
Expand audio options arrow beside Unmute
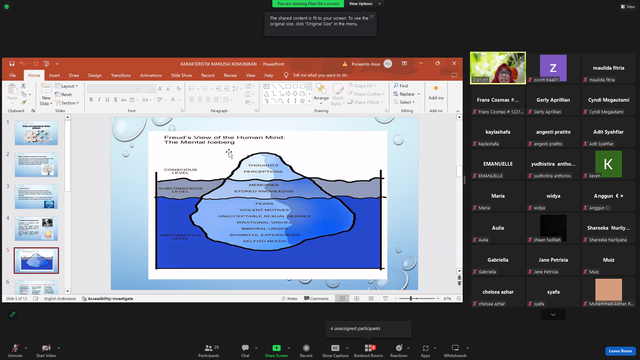(26, 348)
